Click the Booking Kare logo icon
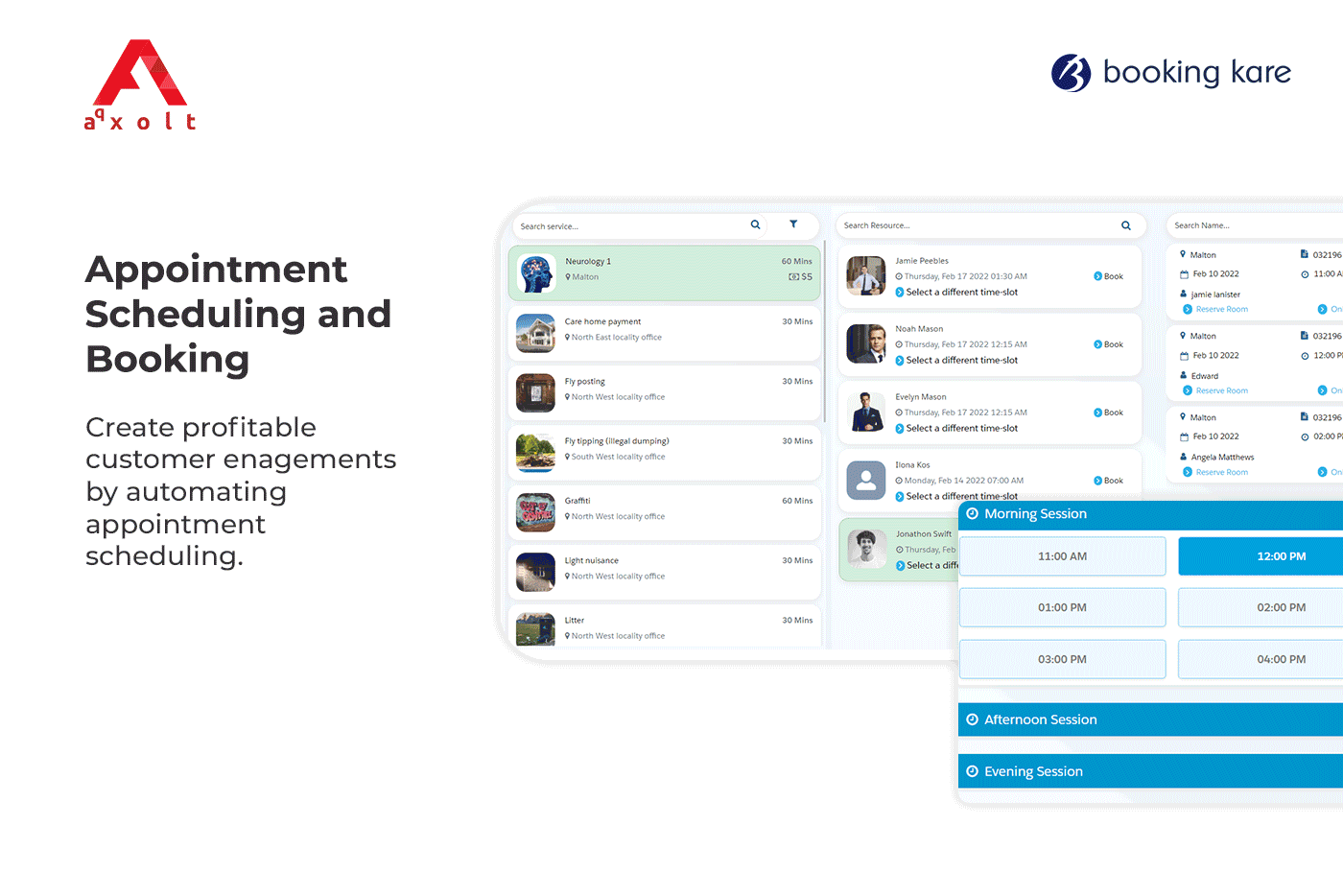The height and width of the screenshot is (896, 1343). [x=1071, y=73]
